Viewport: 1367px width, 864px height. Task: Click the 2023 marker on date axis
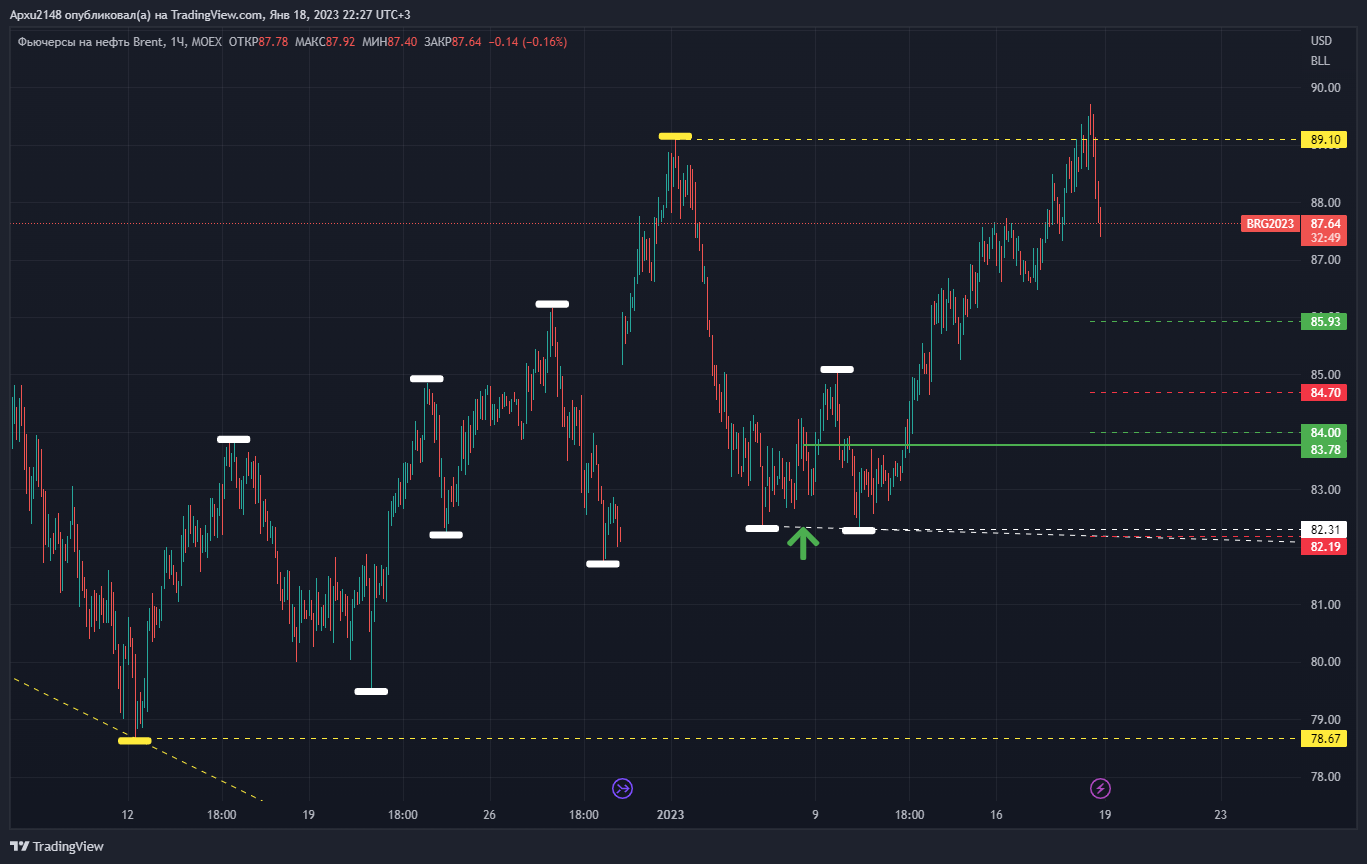pos(669,815)
